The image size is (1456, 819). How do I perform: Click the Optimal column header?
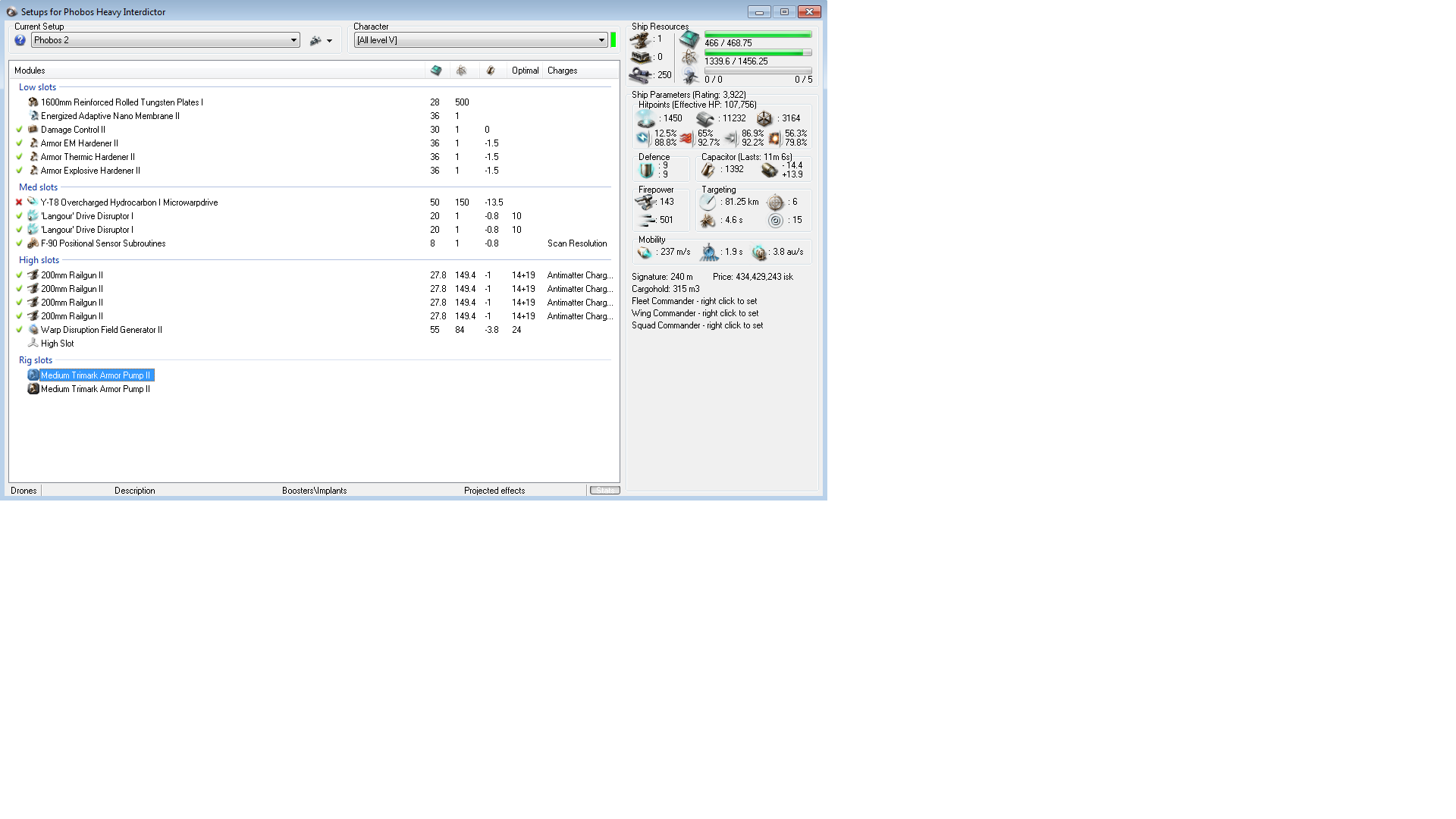pos(525,71)
